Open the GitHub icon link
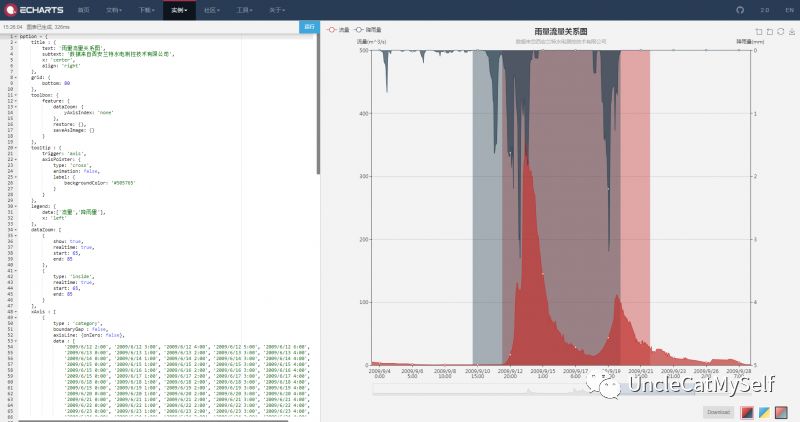This screenshot has height=422, width=800. tap(740, 10)
